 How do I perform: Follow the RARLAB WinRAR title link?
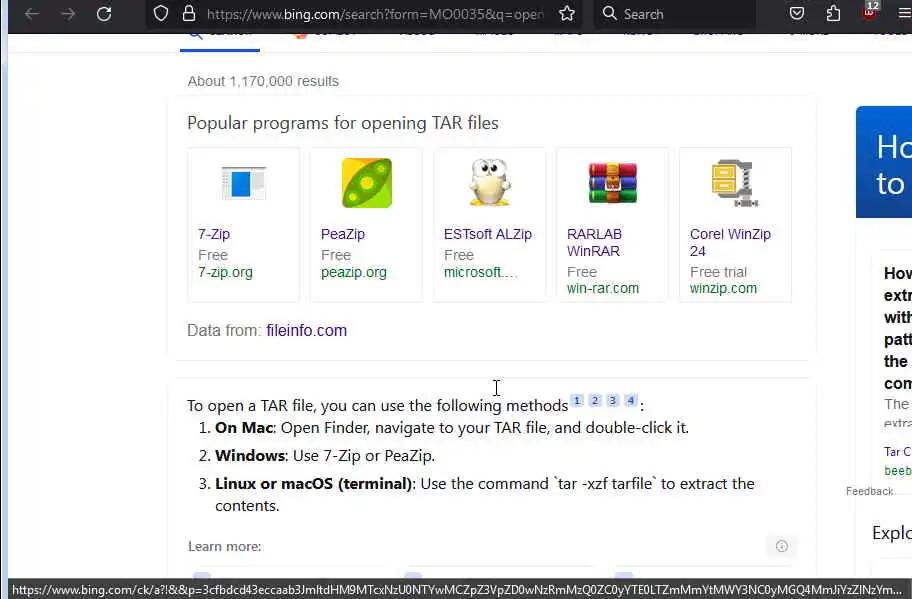tap(594, 243)
